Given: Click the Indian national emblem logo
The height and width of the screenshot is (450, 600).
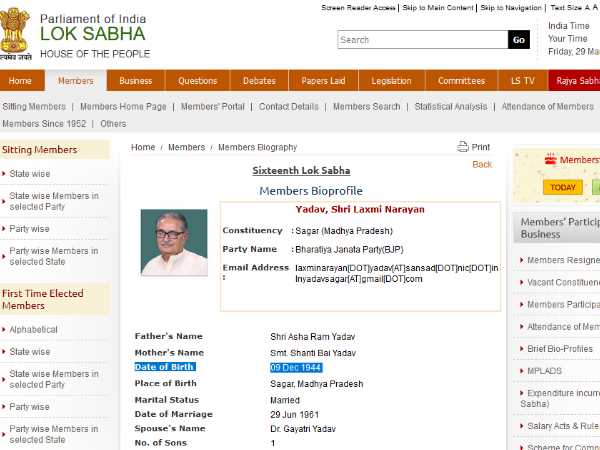Looking at the screenshot, I should [15, 34].
